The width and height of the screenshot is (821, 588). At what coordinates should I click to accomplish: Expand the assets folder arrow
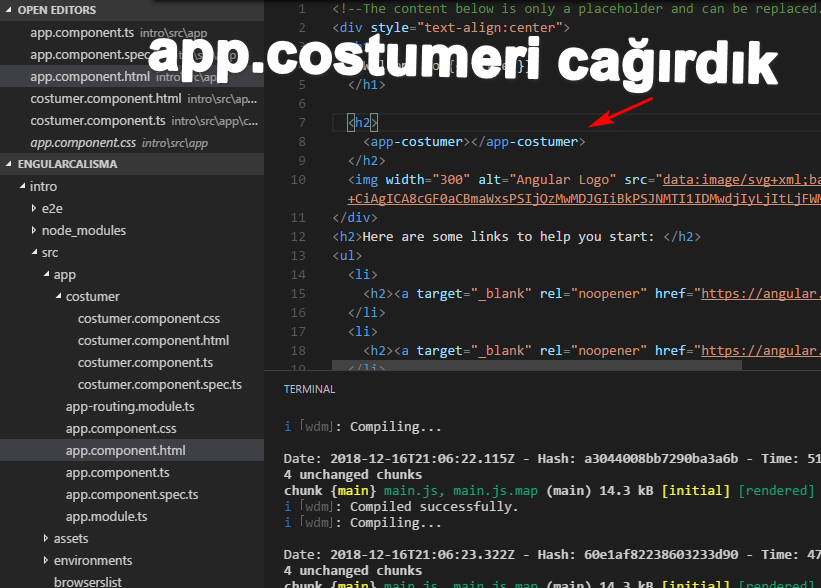coord(46,538)
